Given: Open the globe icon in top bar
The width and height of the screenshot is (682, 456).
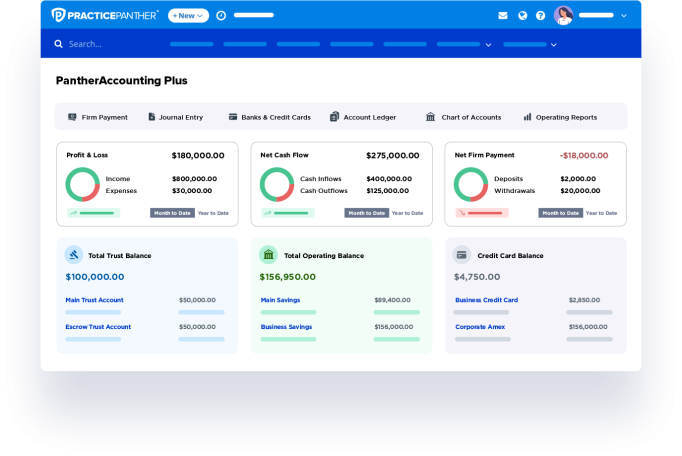Looking at the screenshot, I should [522, 16].
